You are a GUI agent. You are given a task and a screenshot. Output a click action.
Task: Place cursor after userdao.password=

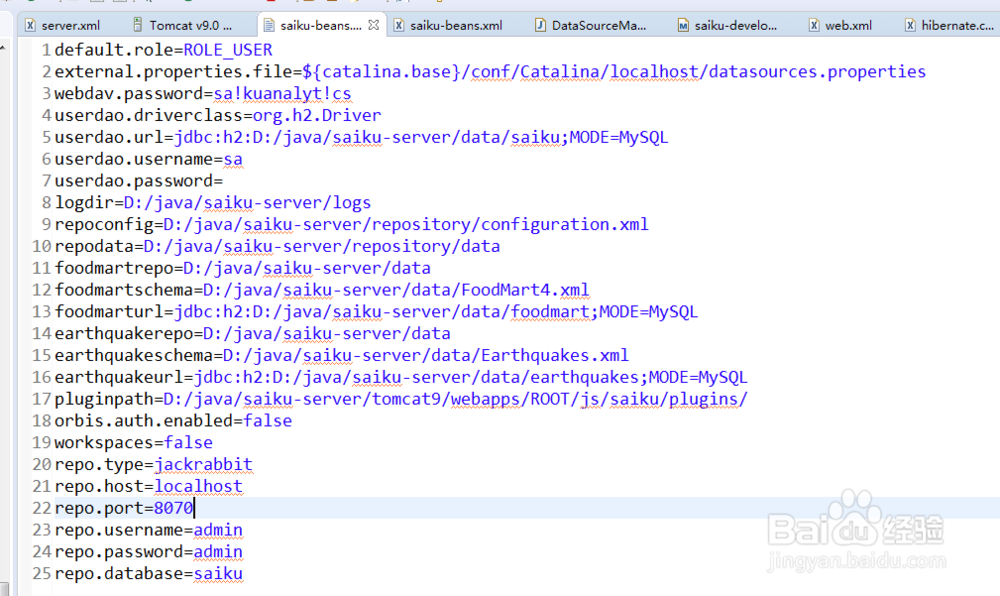[223, 181]
